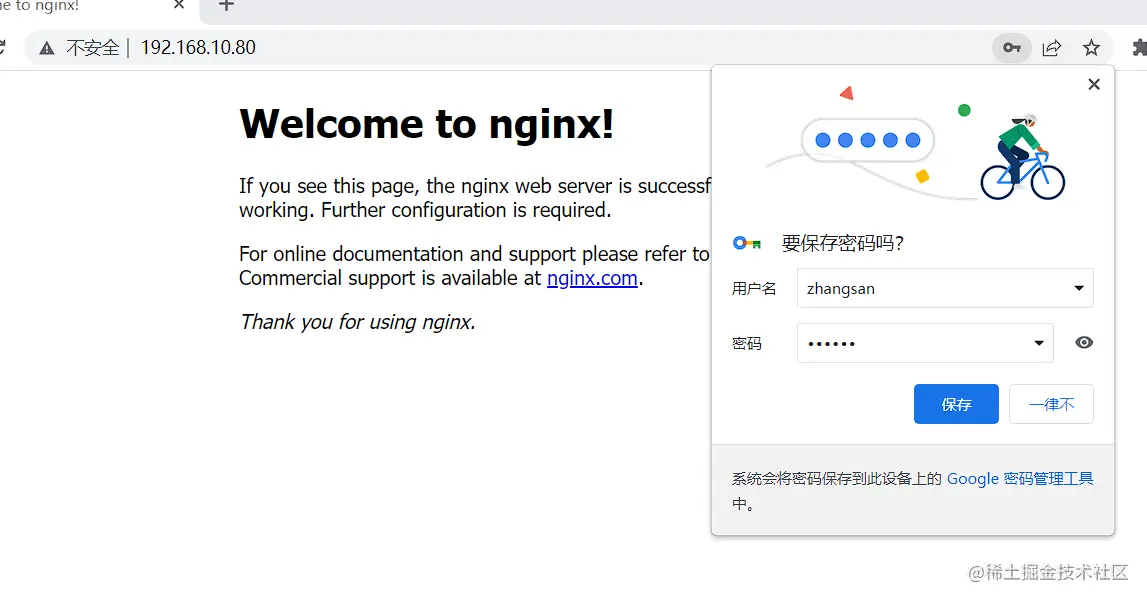The width and height of the screenshot is (1147, 601).
Task: Click the address bar showing 192.168.10.80
Action: click(x=197, y=47)
